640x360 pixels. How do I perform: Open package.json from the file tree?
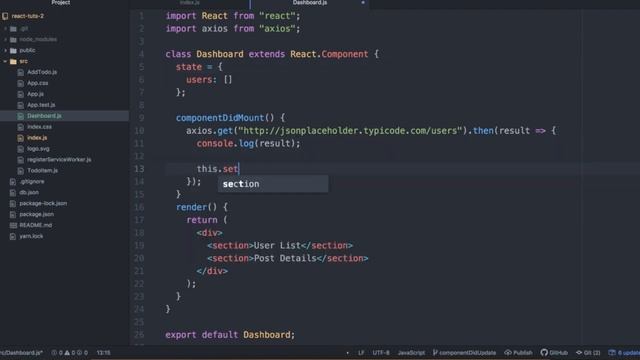coord(37,215)
